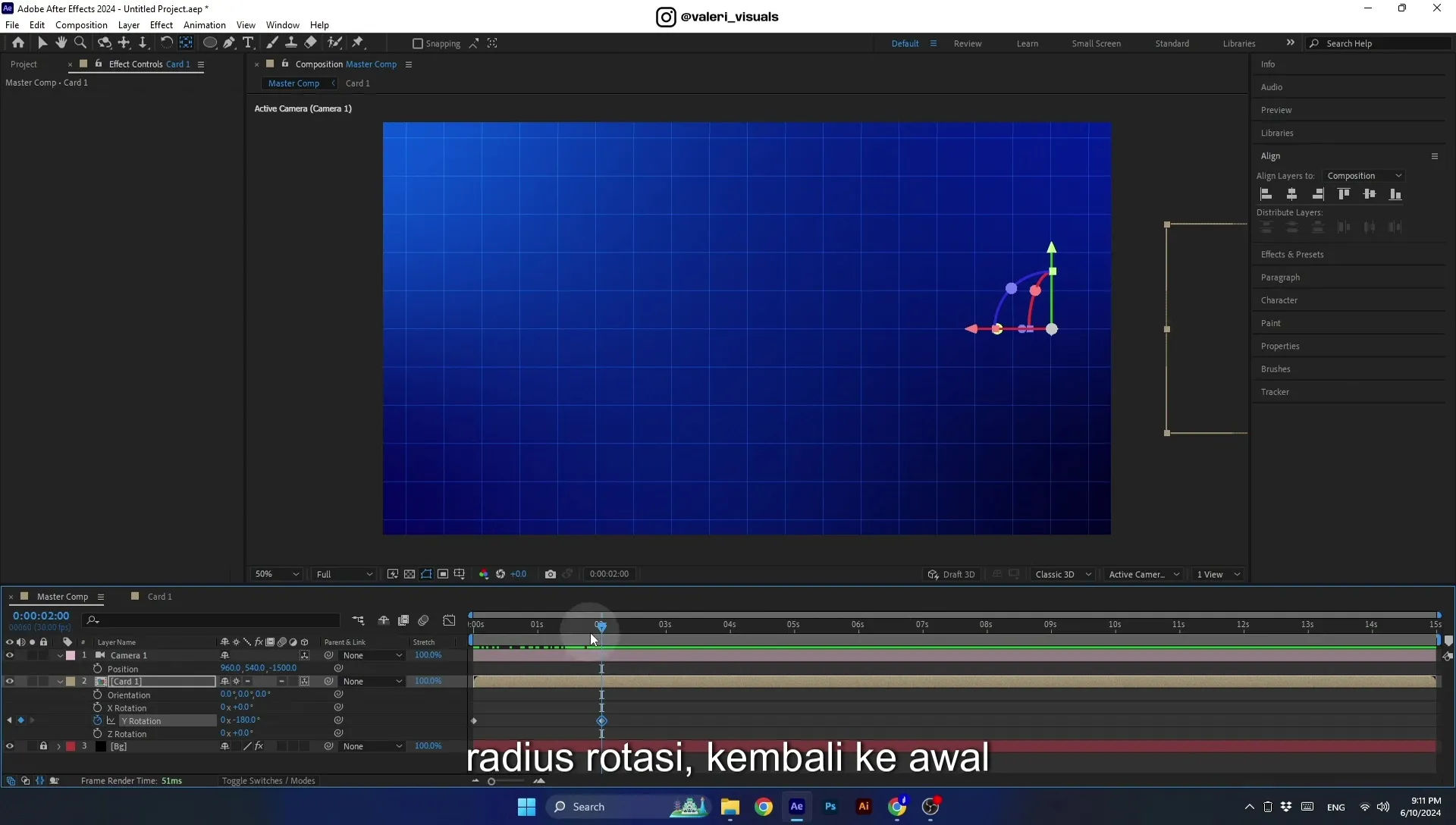Open the Active Camera view dropdown
This screenshot has width=1456, height=825.
click(x=1144, y=575)
